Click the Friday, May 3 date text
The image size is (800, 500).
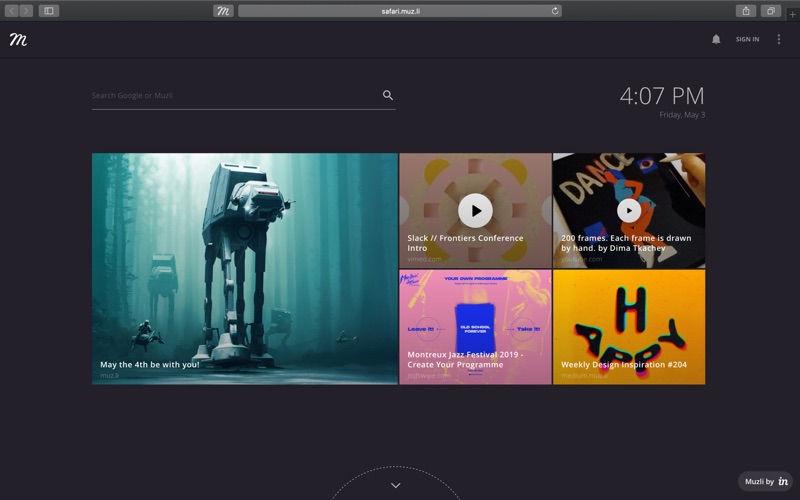682,115
